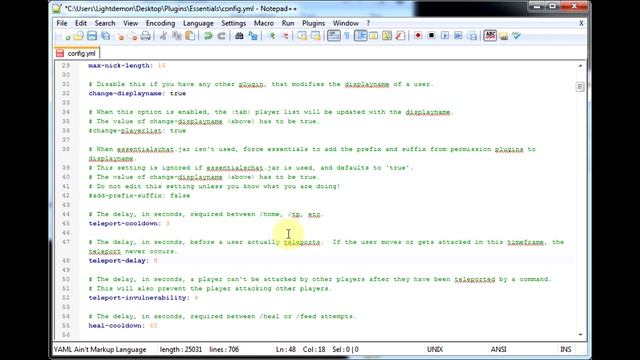Toggle Word Wrap in the toolbar
The height and width of the screenshot is (360, 640).
tap(333, 36)
